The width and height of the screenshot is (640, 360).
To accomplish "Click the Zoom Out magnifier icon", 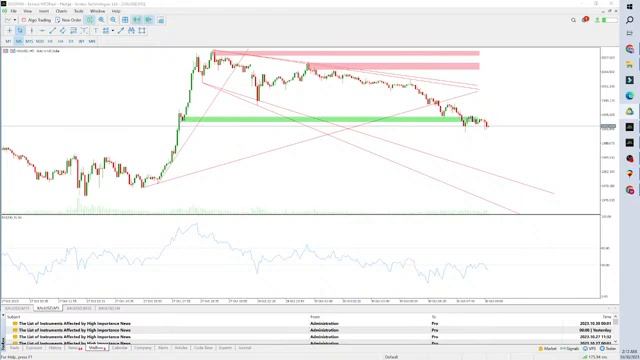I will tap(113, 20).
